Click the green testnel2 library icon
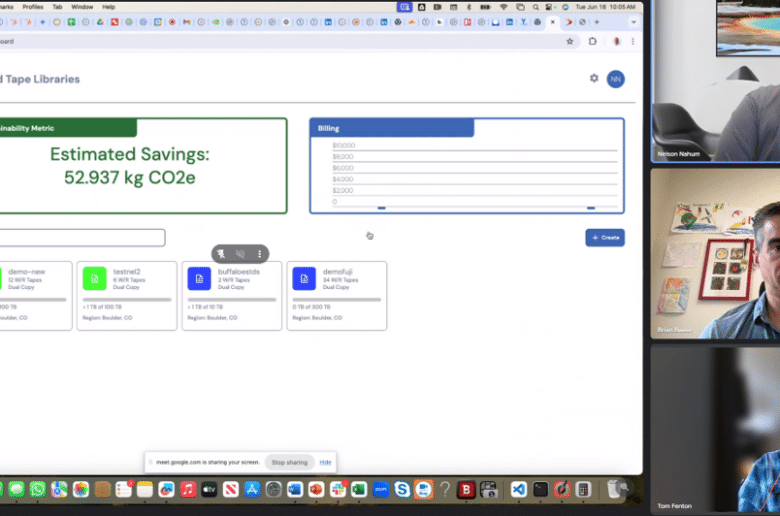Screen dimensions: 780x516 [x=95, y=279]
